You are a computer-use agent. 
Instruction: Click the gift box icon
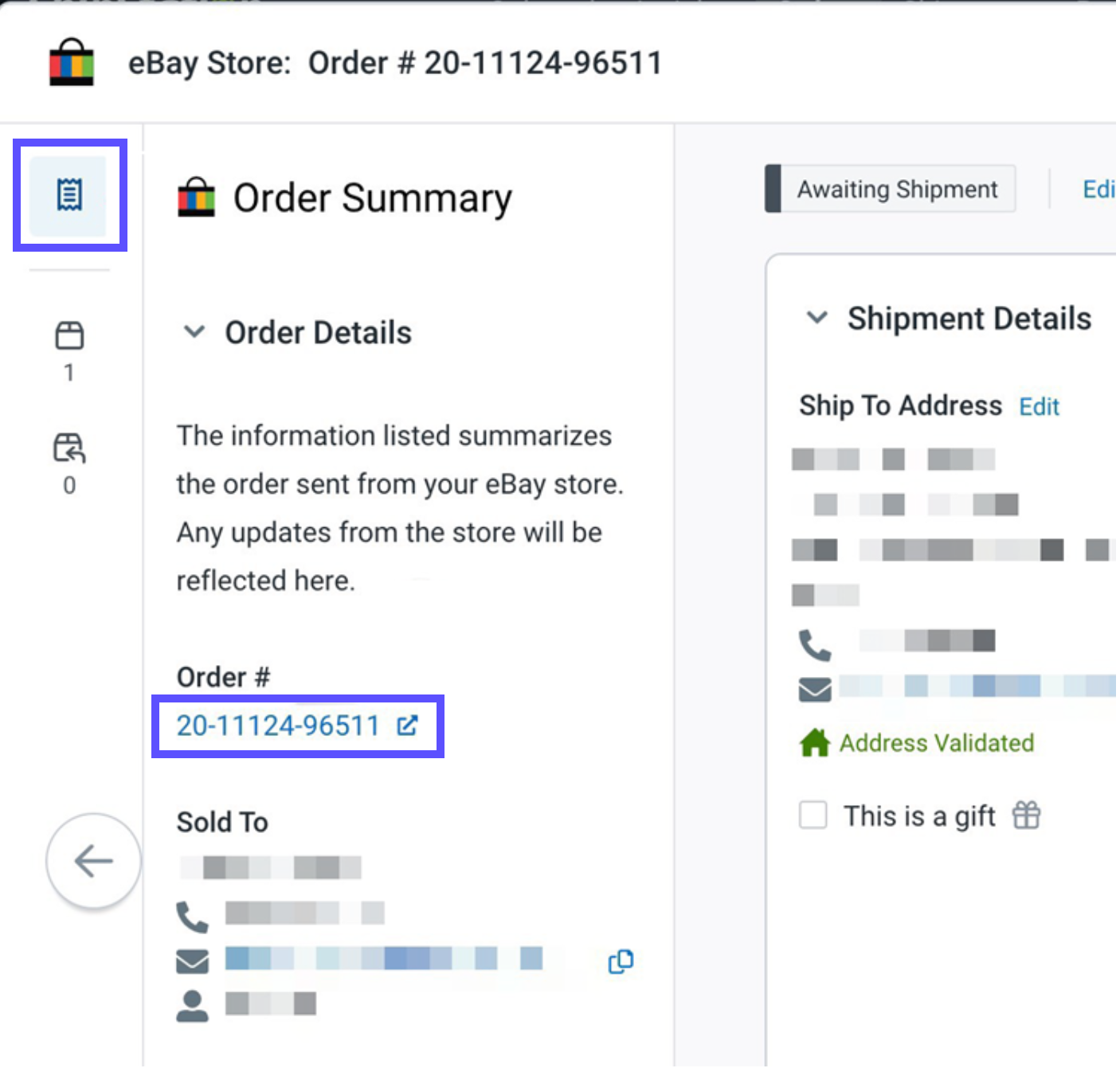click(1026, 816)
